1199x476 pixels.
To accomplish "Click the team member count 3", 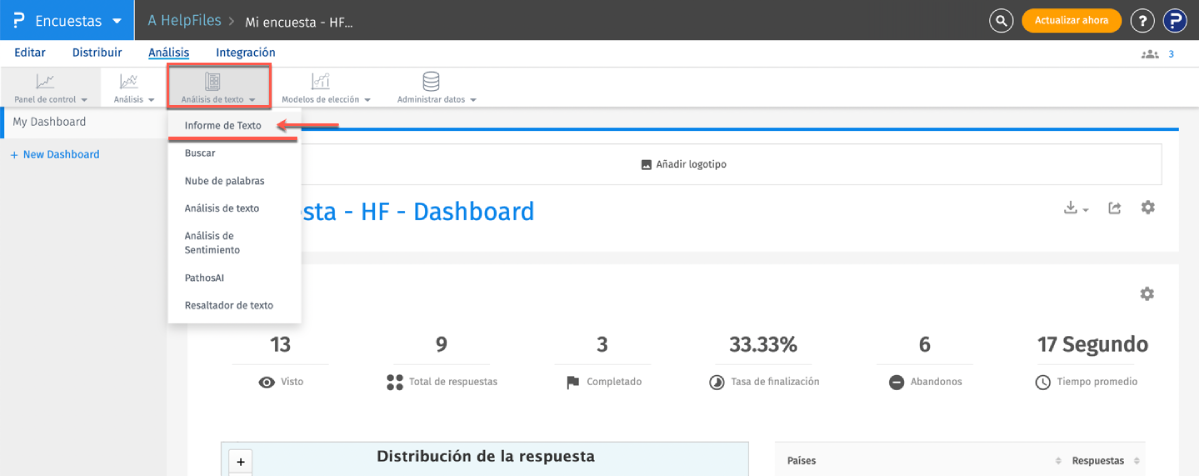I will [x=1171, y=54].
